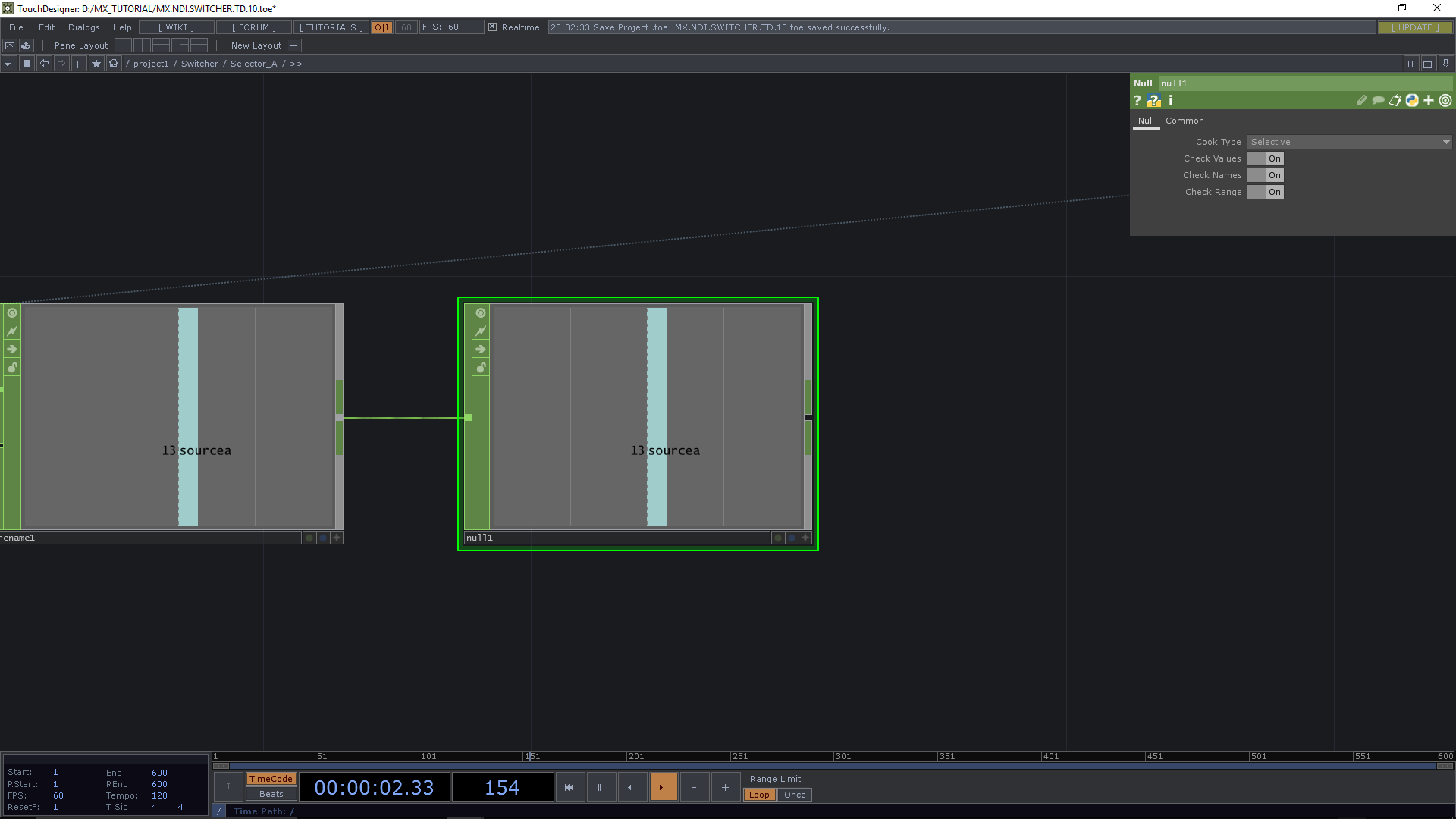Click the timeline range bar scrubber
Image resolution: width=1456 pixels, height=819 pixels.
point(833,766)
